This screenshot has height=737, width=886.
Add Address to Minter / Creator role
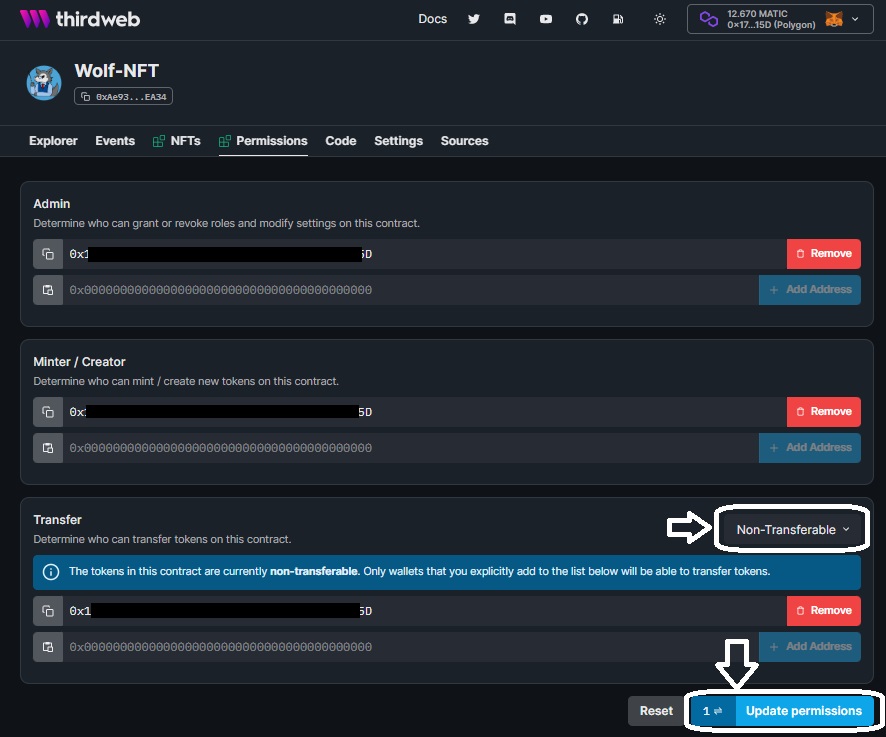(810, 448)
